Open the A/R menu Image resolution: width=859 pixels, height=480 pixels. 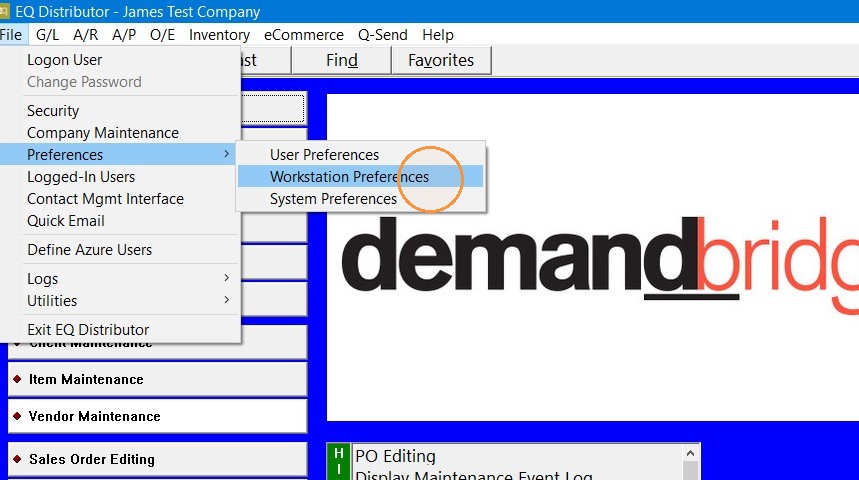pyautogui.click(x=85, y=35)
